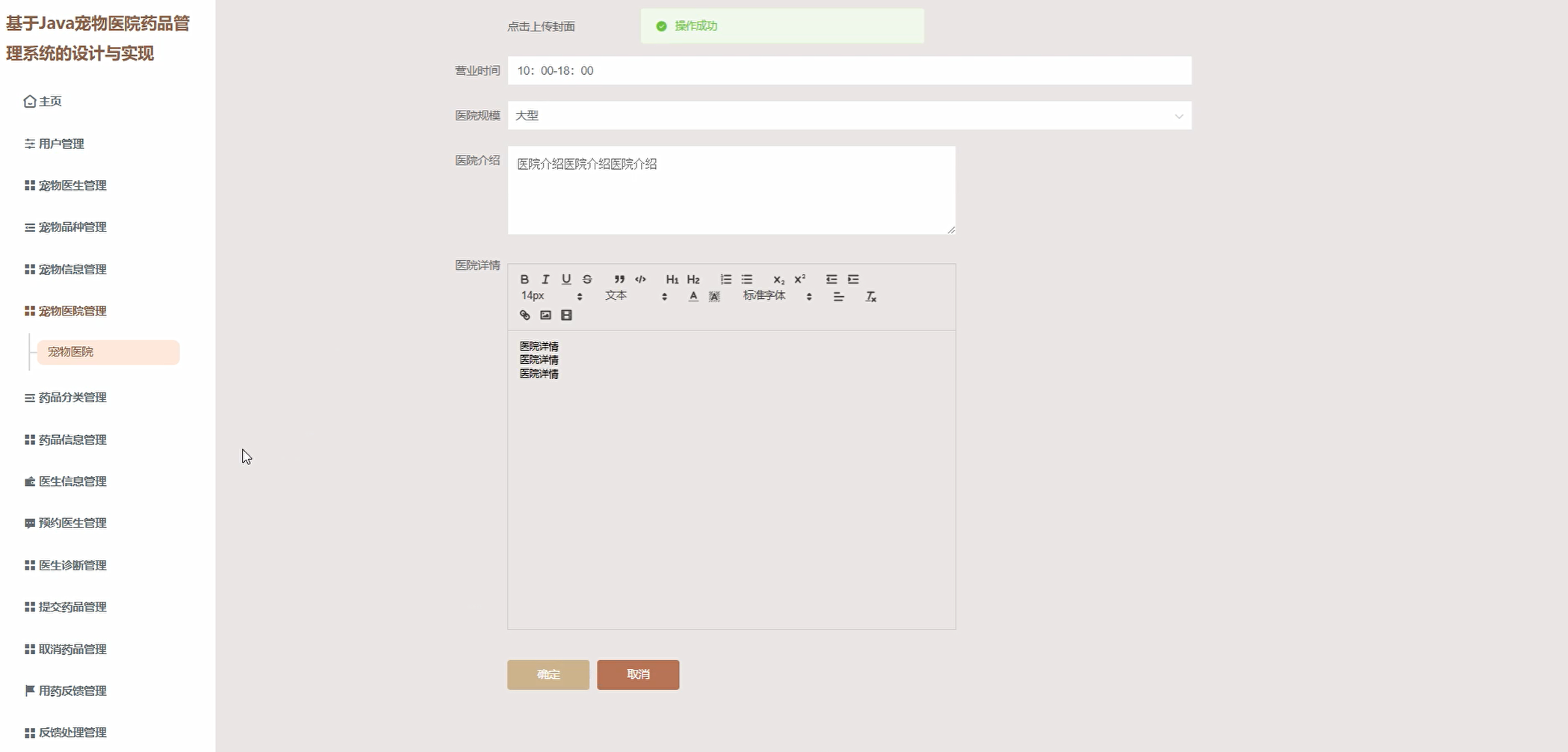Viewport: 1568px width, 752px height.
Task: Select the 宠物医院 submenu item
Action: point(108,352)
